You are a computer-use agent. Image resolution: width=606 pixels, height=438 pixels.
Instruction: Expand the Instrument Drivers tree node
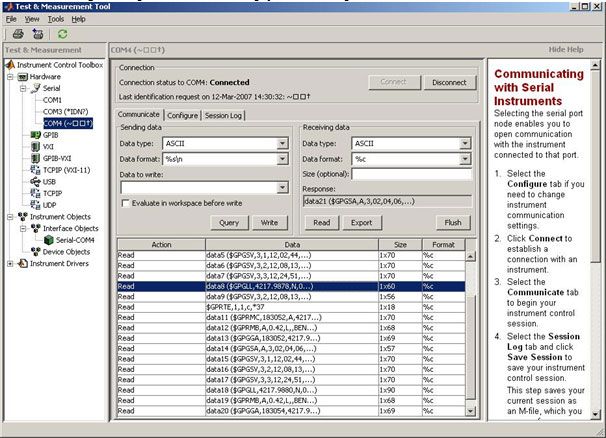11,263
